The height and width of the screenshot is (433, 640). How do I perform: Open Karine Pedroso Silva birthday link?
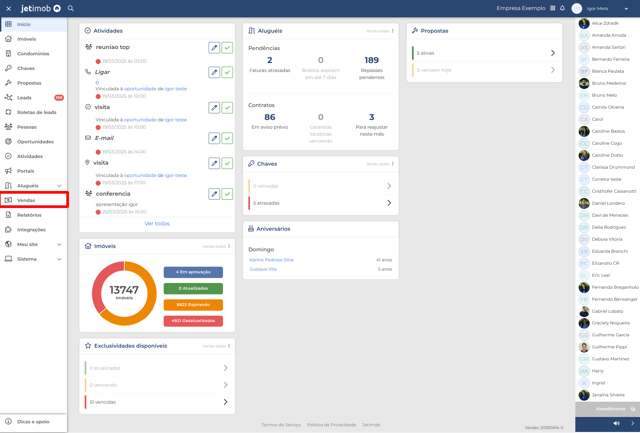[271, 260]
